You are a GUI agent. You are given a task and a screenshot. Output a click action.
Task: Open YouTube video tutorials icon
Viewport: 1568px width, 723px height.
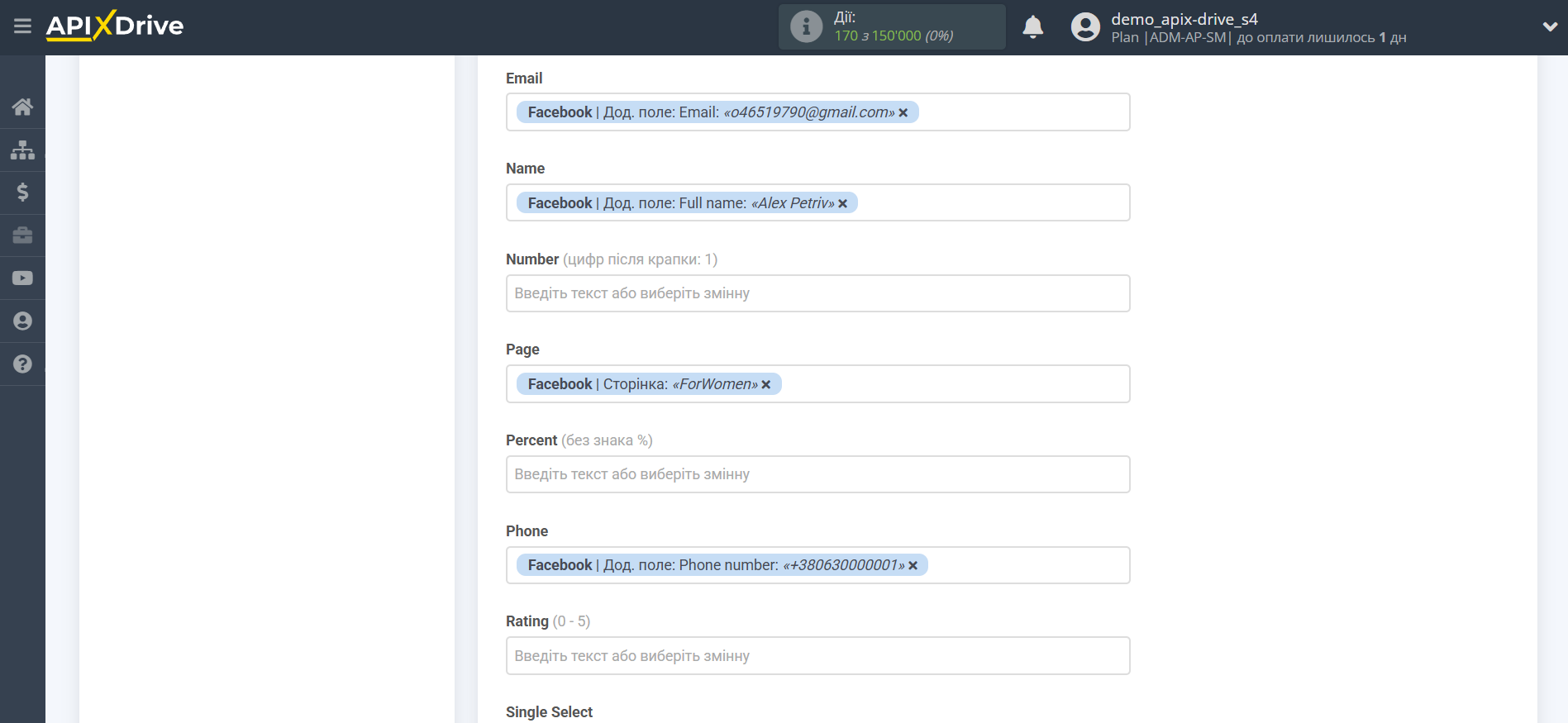[22, 278]
